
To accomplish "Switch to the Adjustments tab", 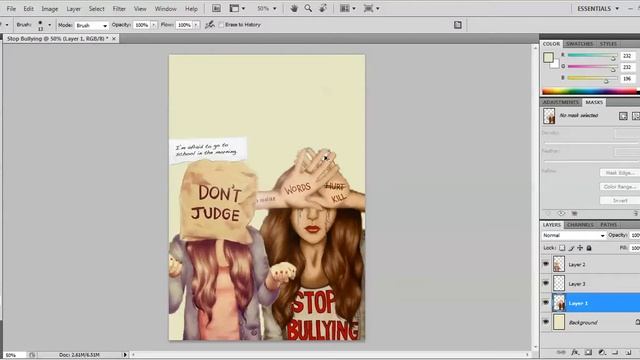I will click(561, 102).
